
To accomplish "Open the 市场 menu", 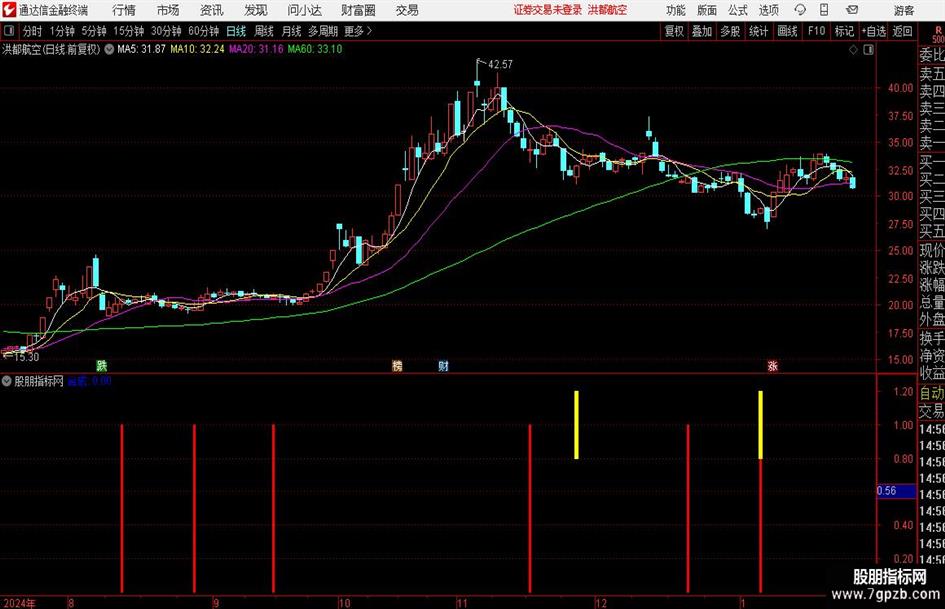I will (x=168, y=10).
